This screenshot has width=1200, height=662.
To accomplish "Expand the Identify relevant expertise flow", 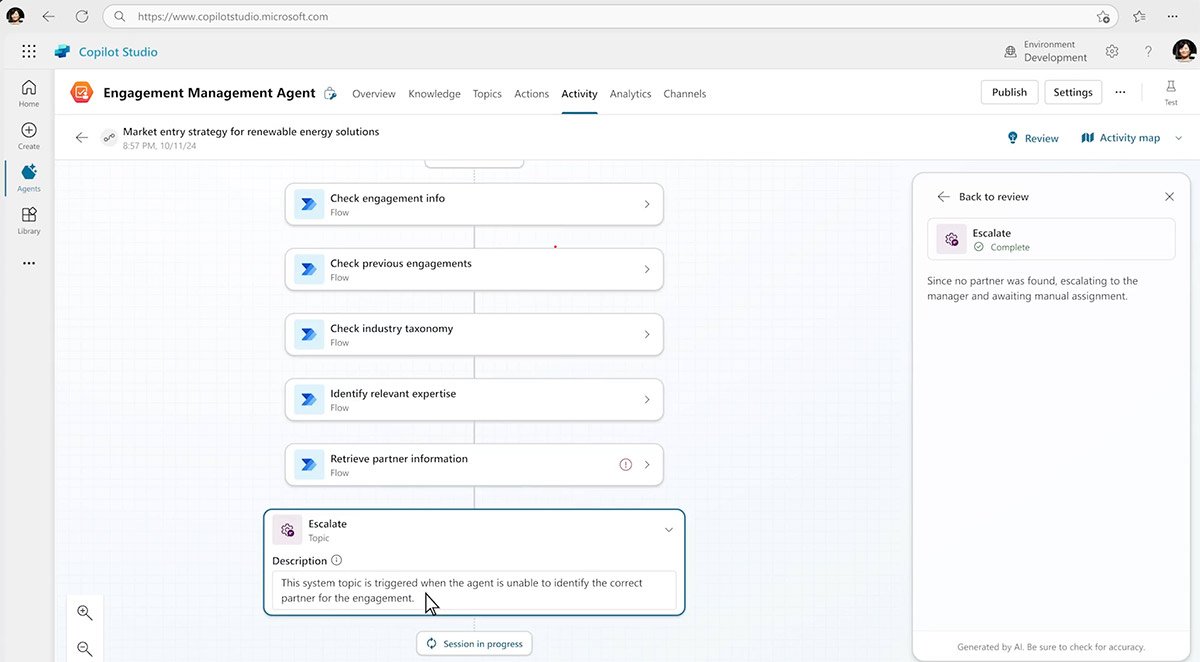I will click(x=647, y=400).
